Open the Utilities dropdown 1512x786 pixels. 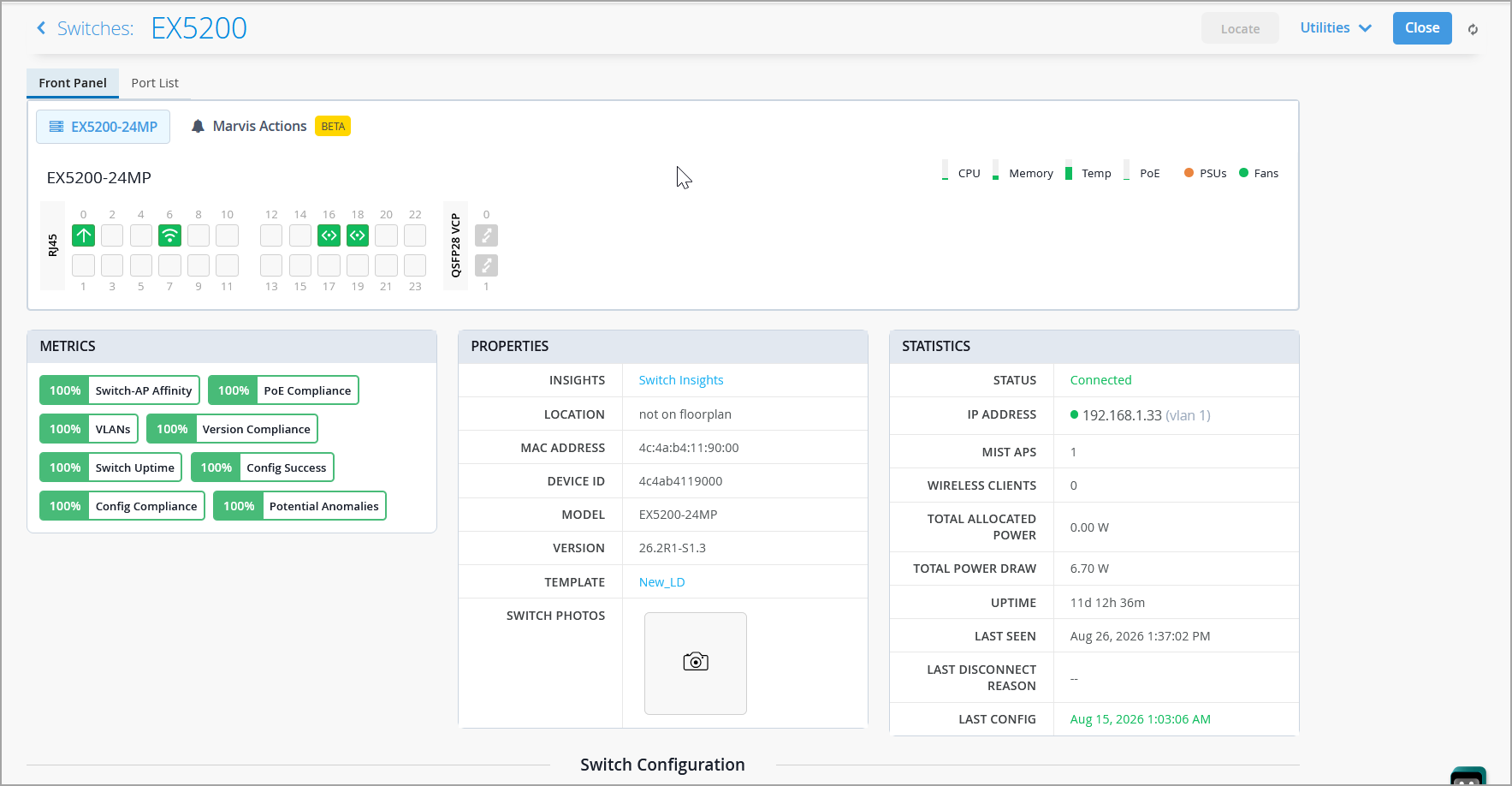pos(1336,28)
